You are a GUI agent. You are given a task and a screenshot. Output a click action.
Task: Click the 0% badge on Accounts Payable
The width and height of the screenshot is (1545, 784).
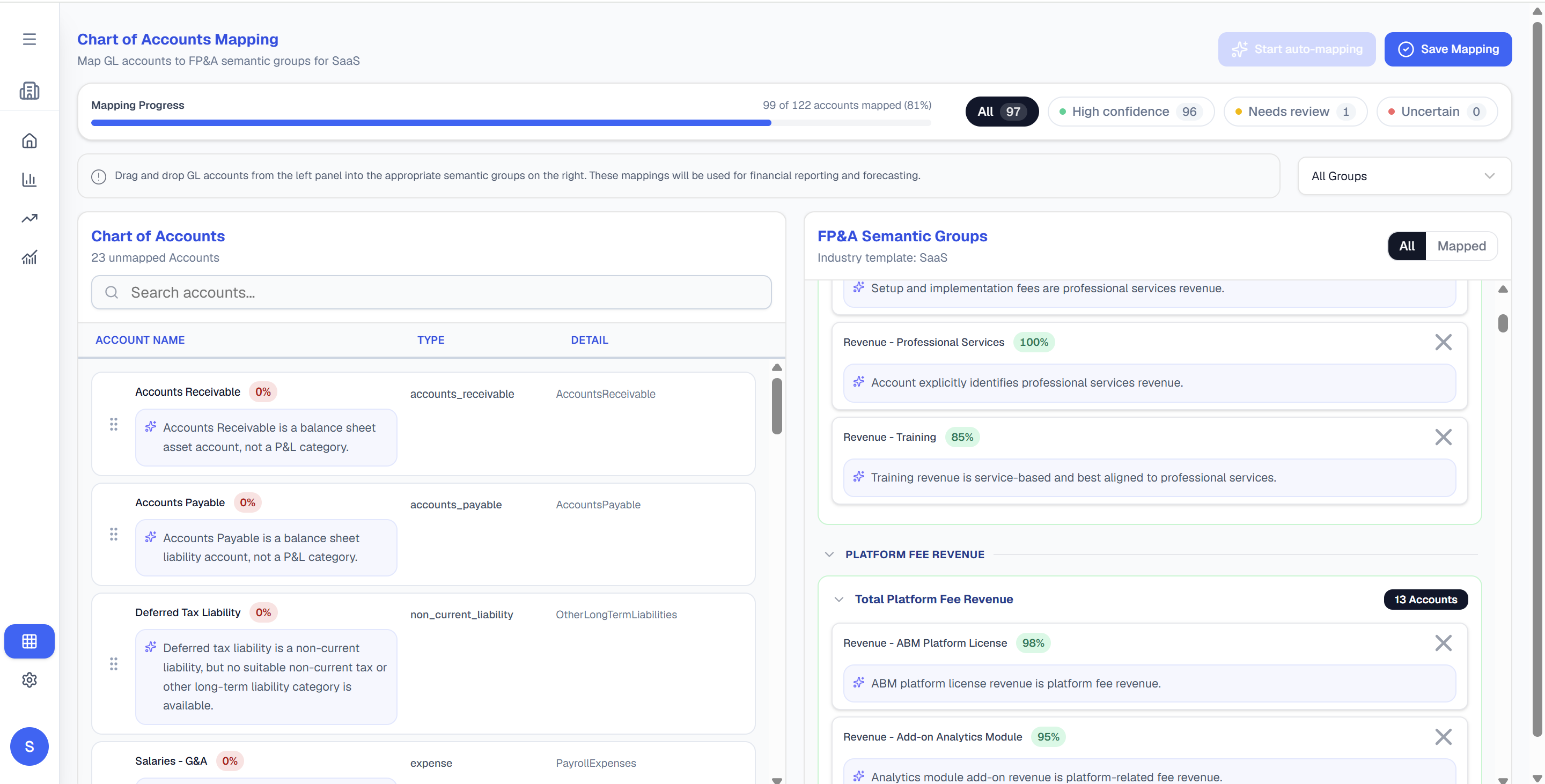(247, 502)
